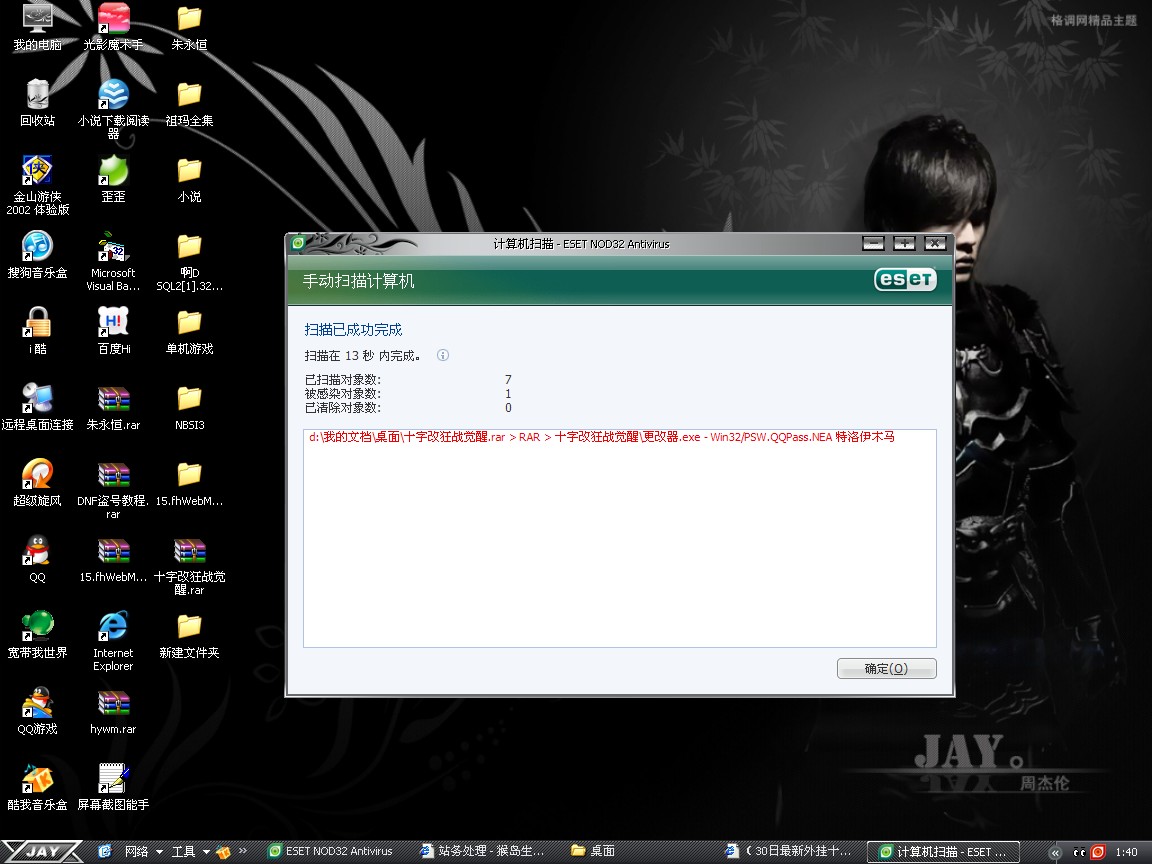Select the infected file entry in the log
This screenshot has width=1152, height=864.
602,437
